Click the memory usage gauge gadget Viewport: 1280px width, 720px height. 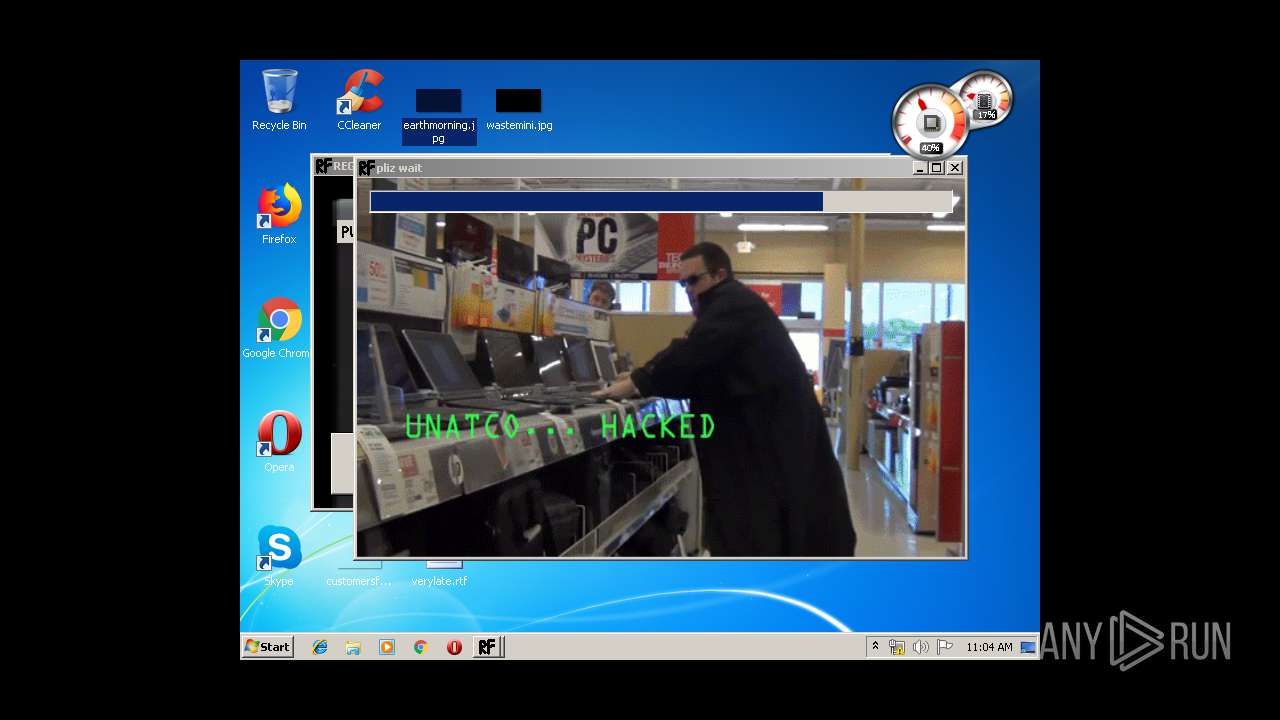[x=986, y=98]
